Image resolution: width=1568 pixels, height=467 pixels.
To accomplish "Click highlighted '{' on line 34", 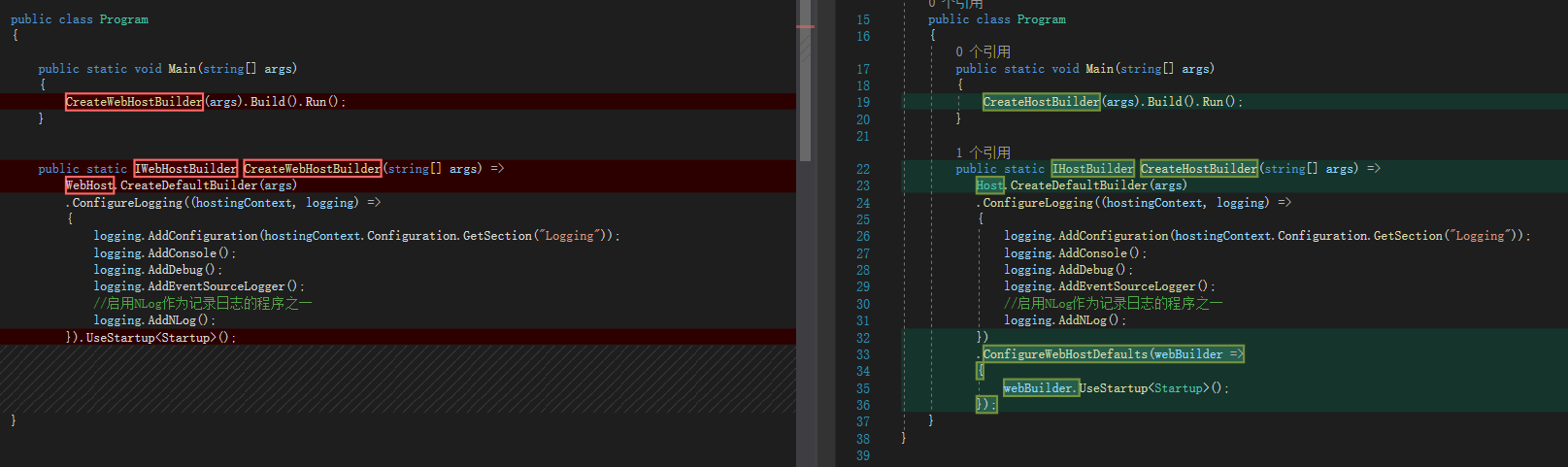I will point(981,371).
